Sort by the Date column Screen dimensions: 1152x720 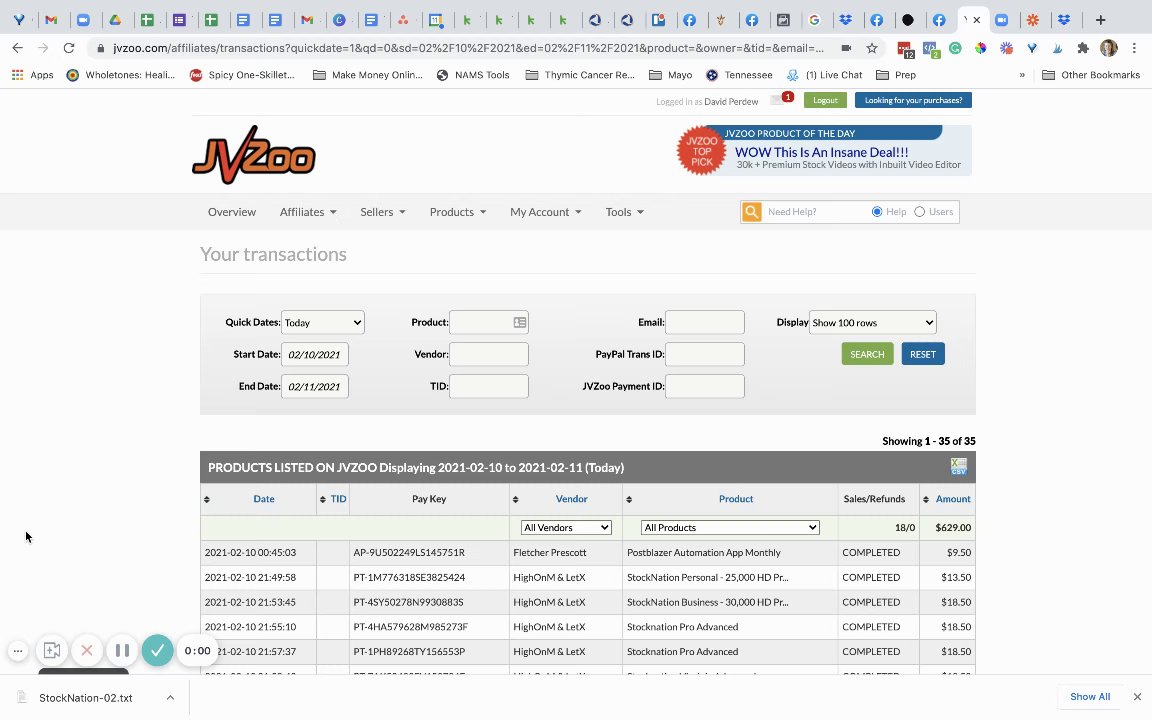point(264,499)
